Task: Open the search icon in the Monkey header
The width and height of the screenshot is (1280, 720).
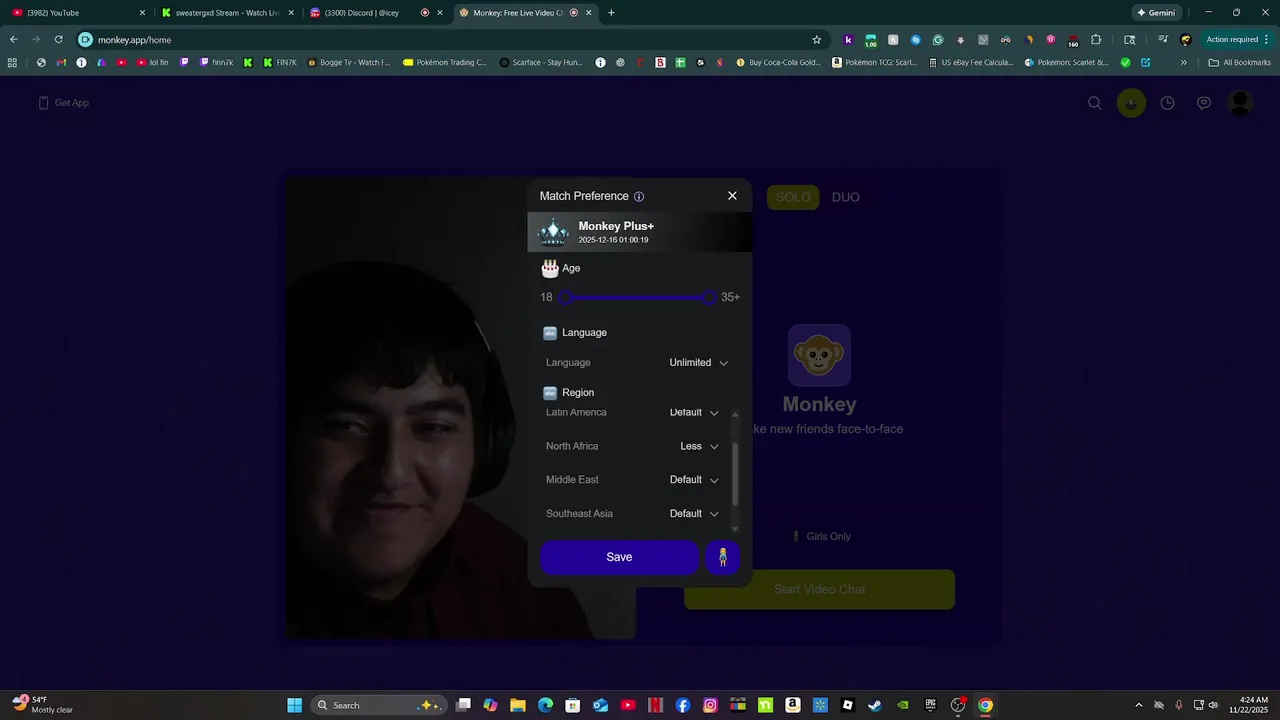Action: (x=1095, y=103)
